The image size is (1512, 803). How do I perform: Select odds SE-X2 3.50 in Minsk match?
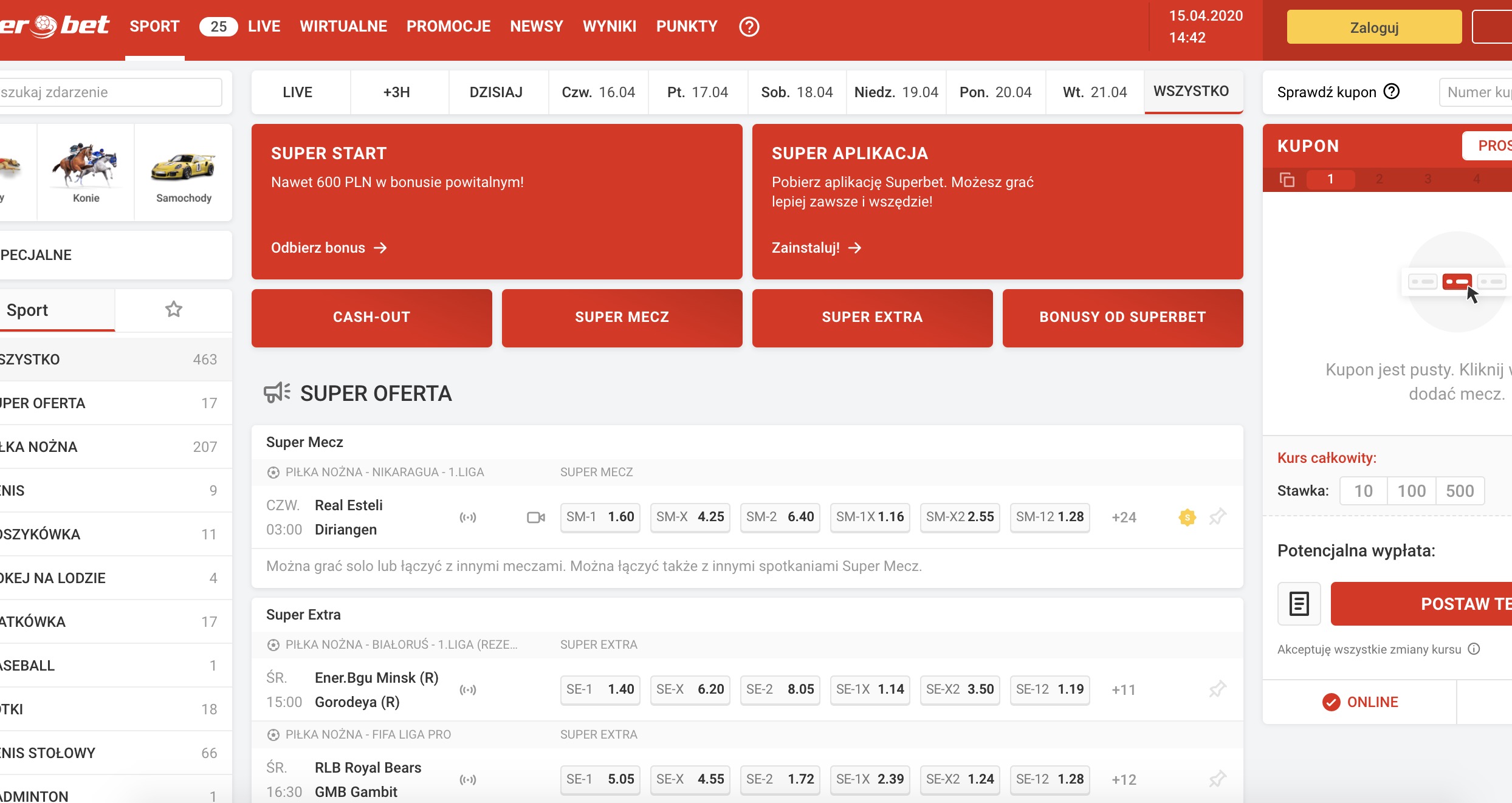click(x=960, y=689)
